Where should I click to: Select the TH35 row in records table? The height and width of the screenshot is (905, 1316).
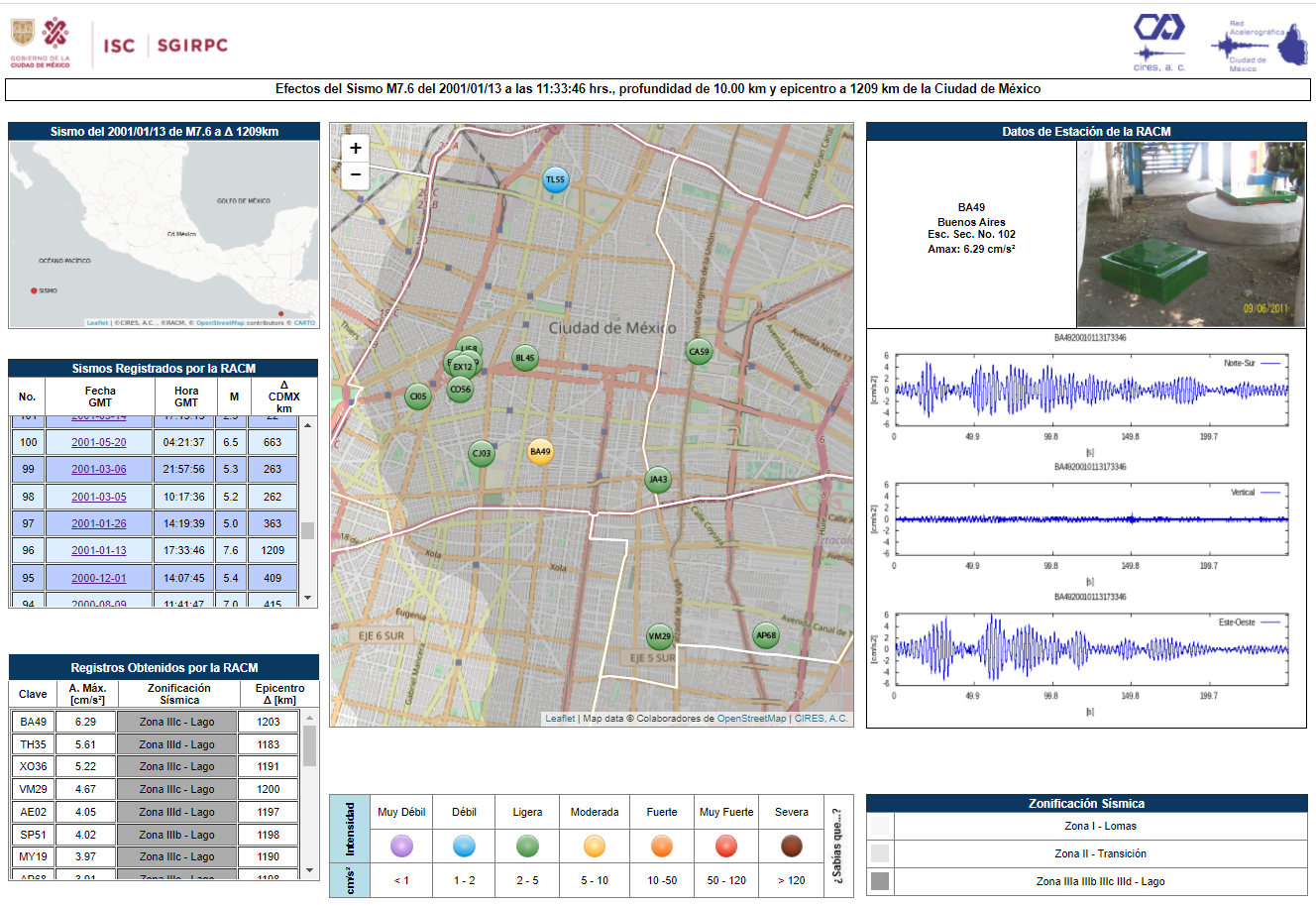coord(34,744)
